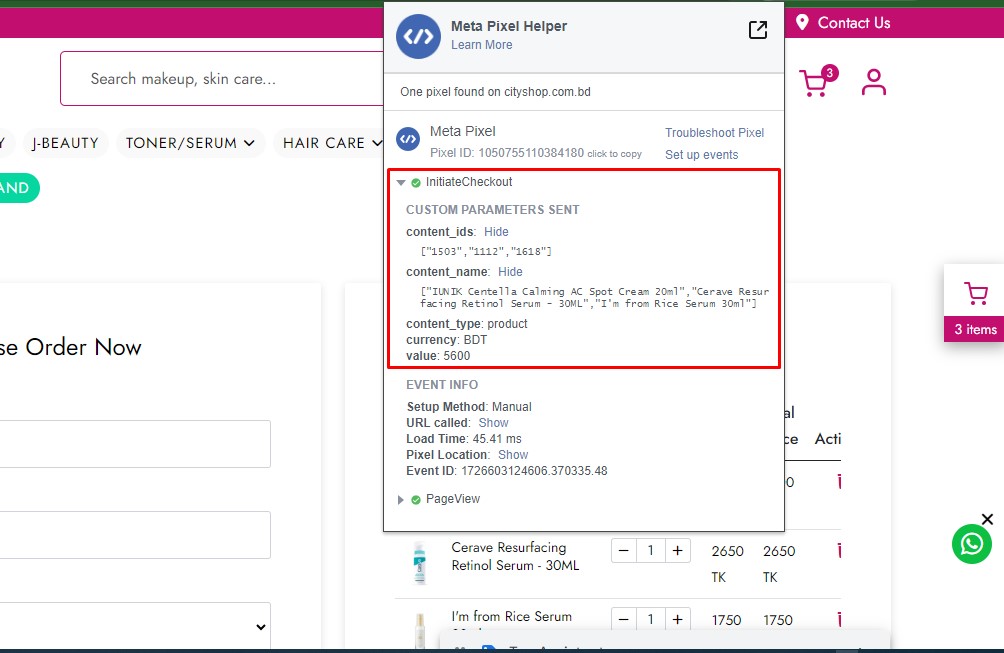The height and width of the screenshot is (653, 1004).
Task: Click the Meta Pixel Helper logo icon
Action: click(418, 37)
